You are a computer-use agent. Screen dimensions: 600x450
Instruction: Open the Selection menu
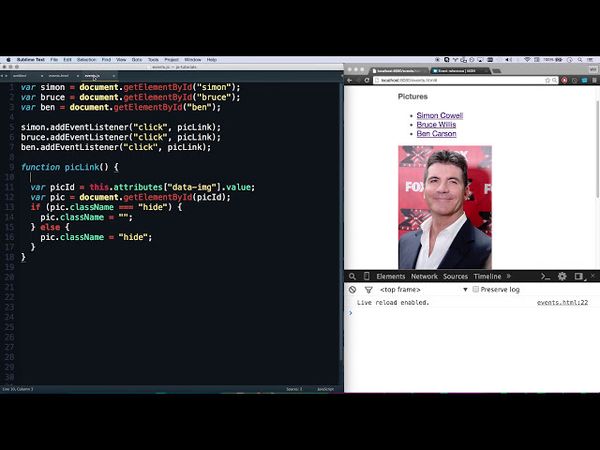(x=86, y=60)
